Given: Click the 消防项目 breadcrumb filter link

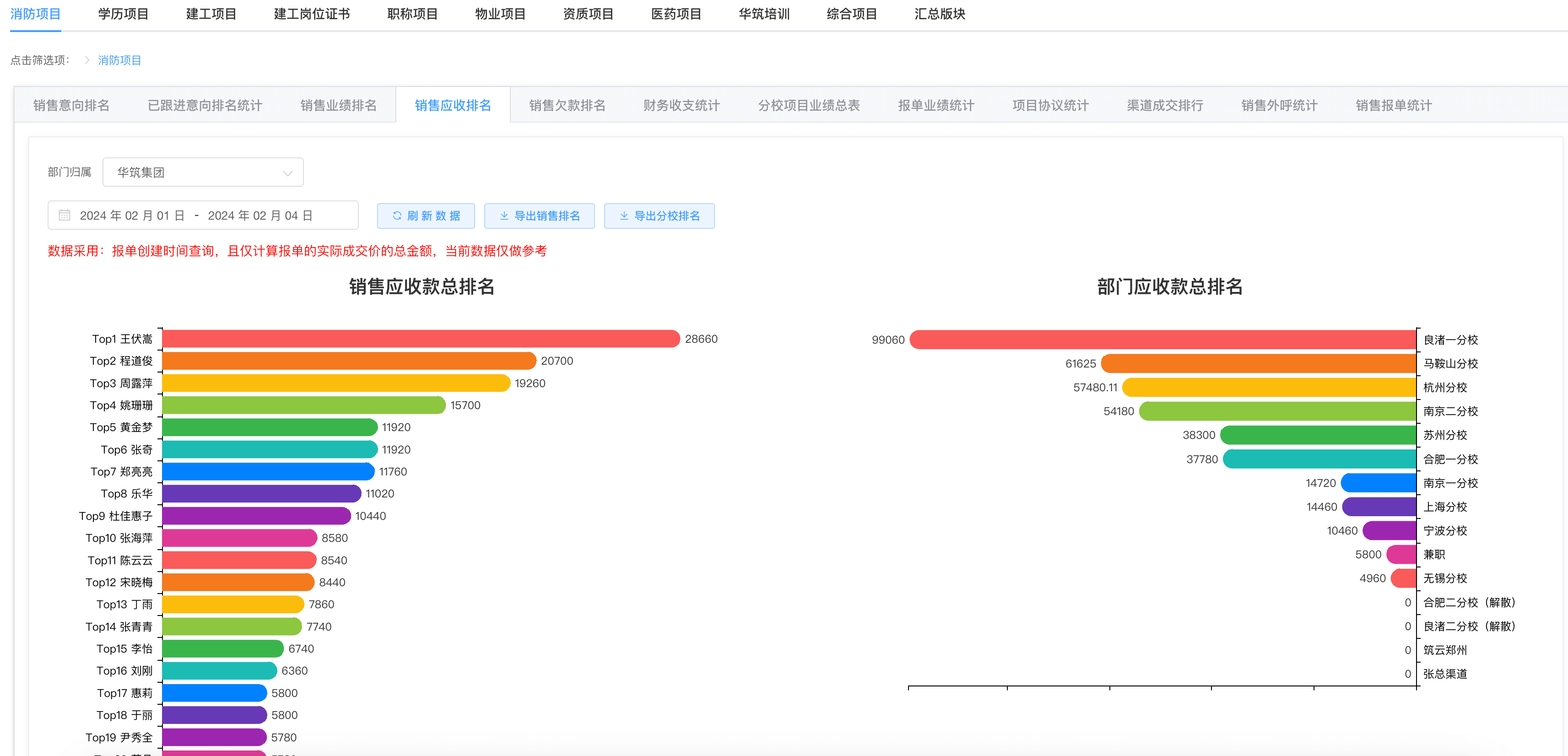Looking at the screenshot, I should [x=119, y=60].
